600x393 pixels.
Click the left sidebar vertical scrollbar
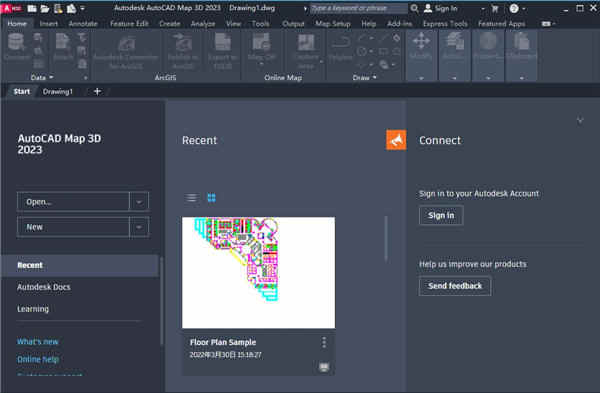pyautogui.click(x=162, y=300)
